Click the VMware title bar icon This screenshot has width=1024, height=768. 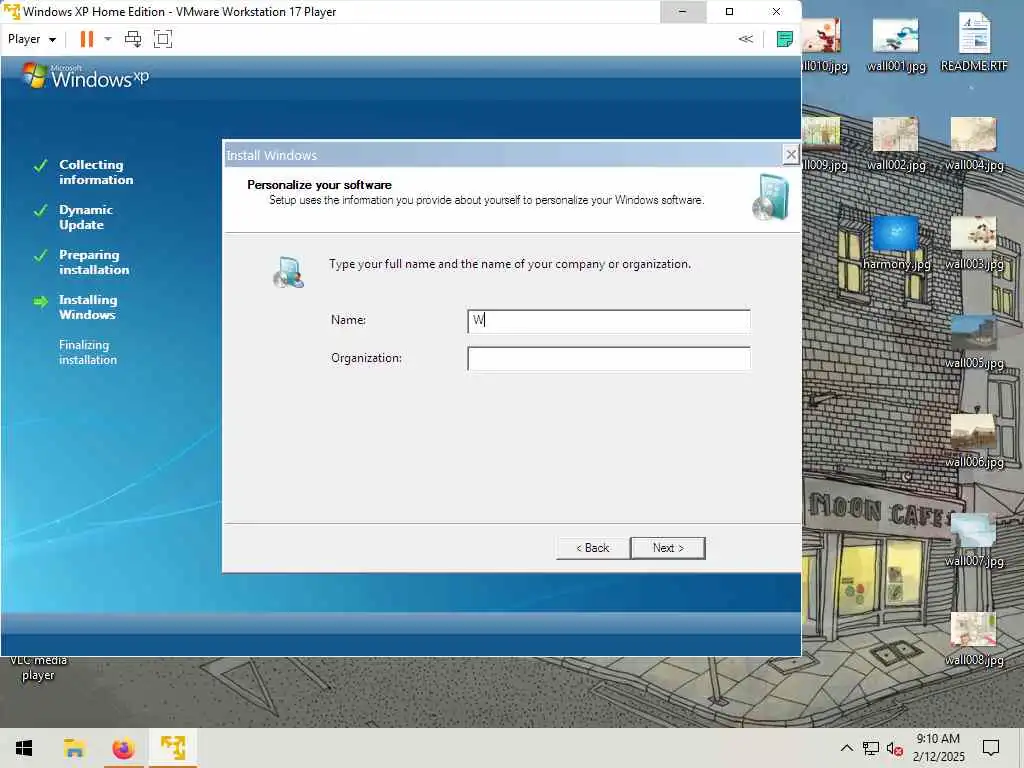click(11, 12)
